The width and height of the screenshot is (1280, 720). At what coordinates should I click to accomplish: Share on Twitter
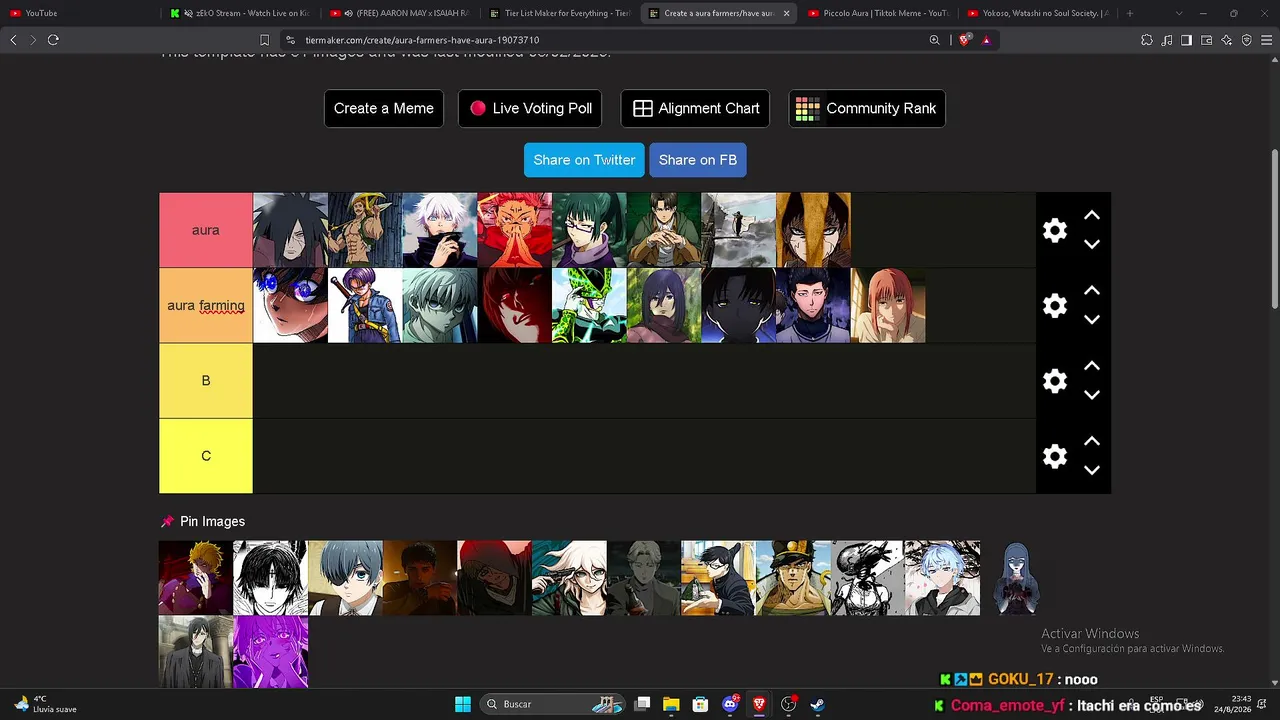[584, 160]
